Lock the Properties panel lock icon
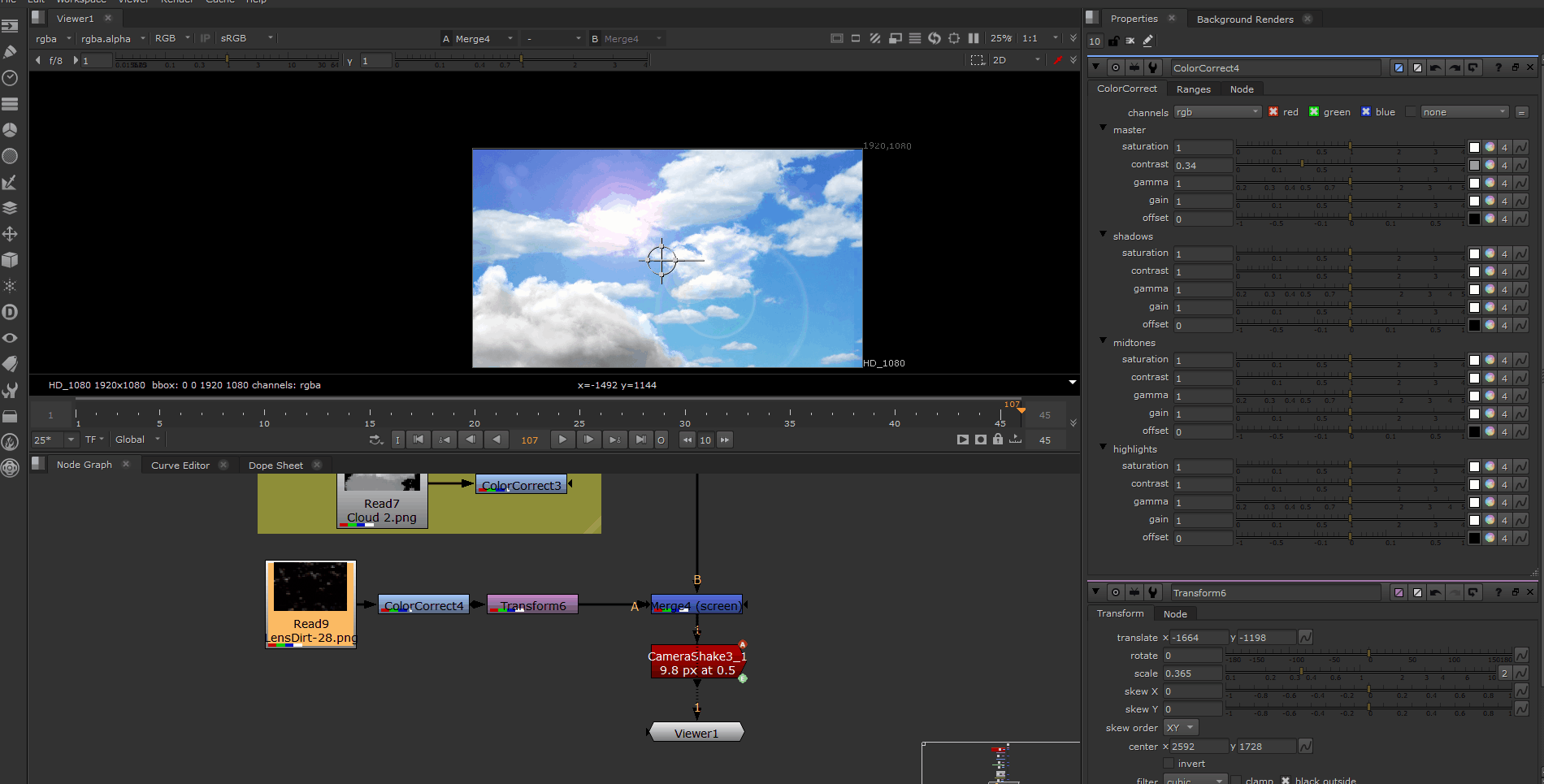Image resolution: width=1544 pixels, height=784 pixels. coord(1113,41)
